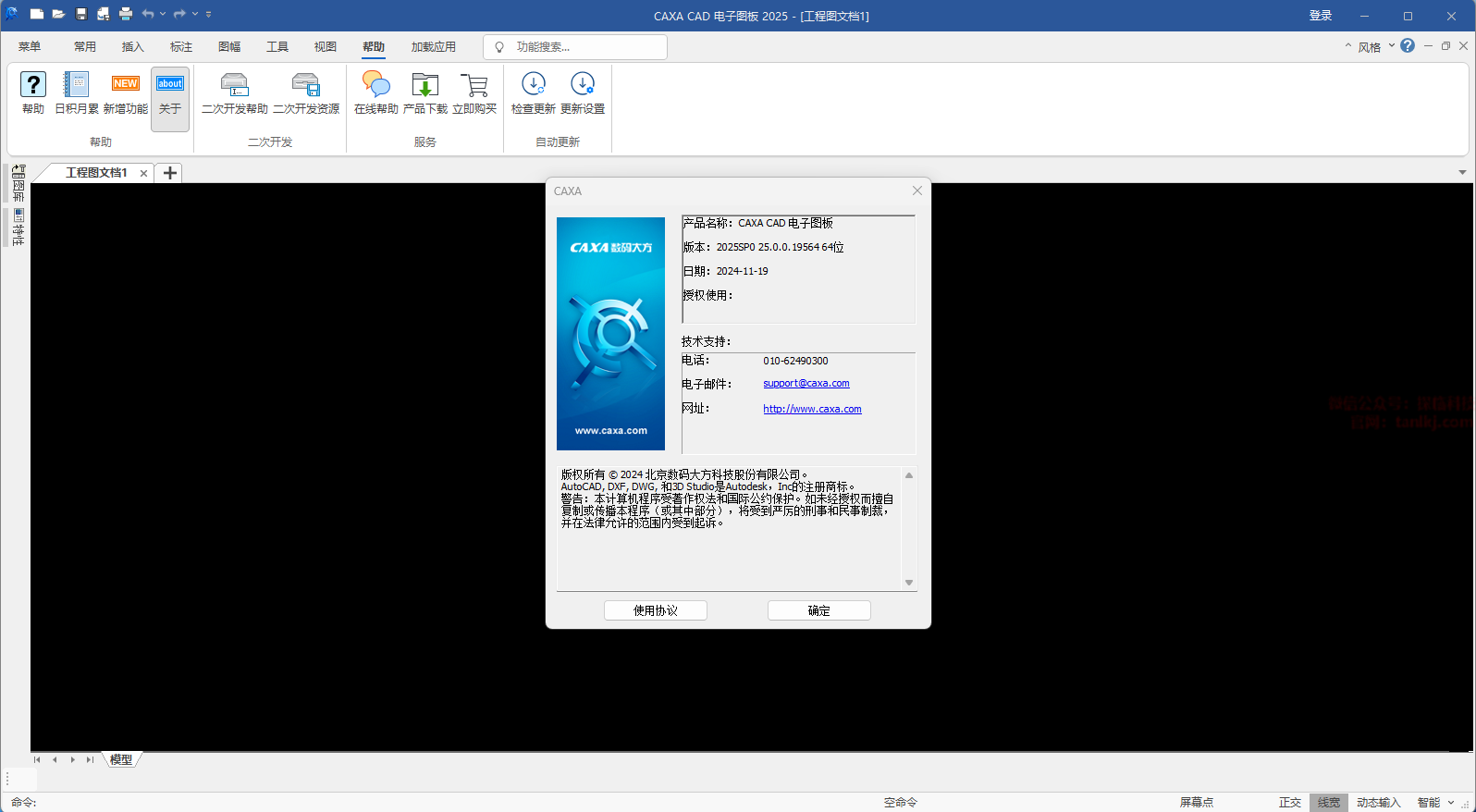1476x812 pixels.
Task: Toggle 动态输入 dynamic input
Action: click(1378, 802)
